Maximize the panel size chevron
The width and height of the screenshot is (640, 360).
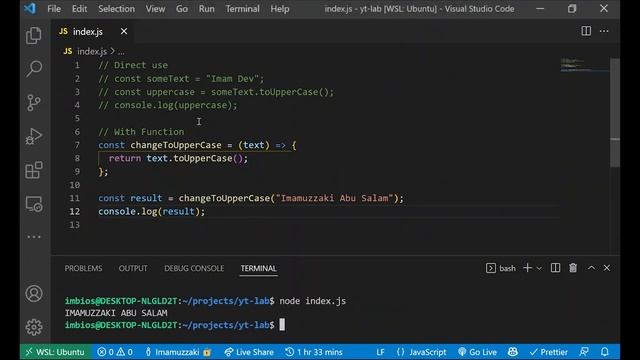591,268
